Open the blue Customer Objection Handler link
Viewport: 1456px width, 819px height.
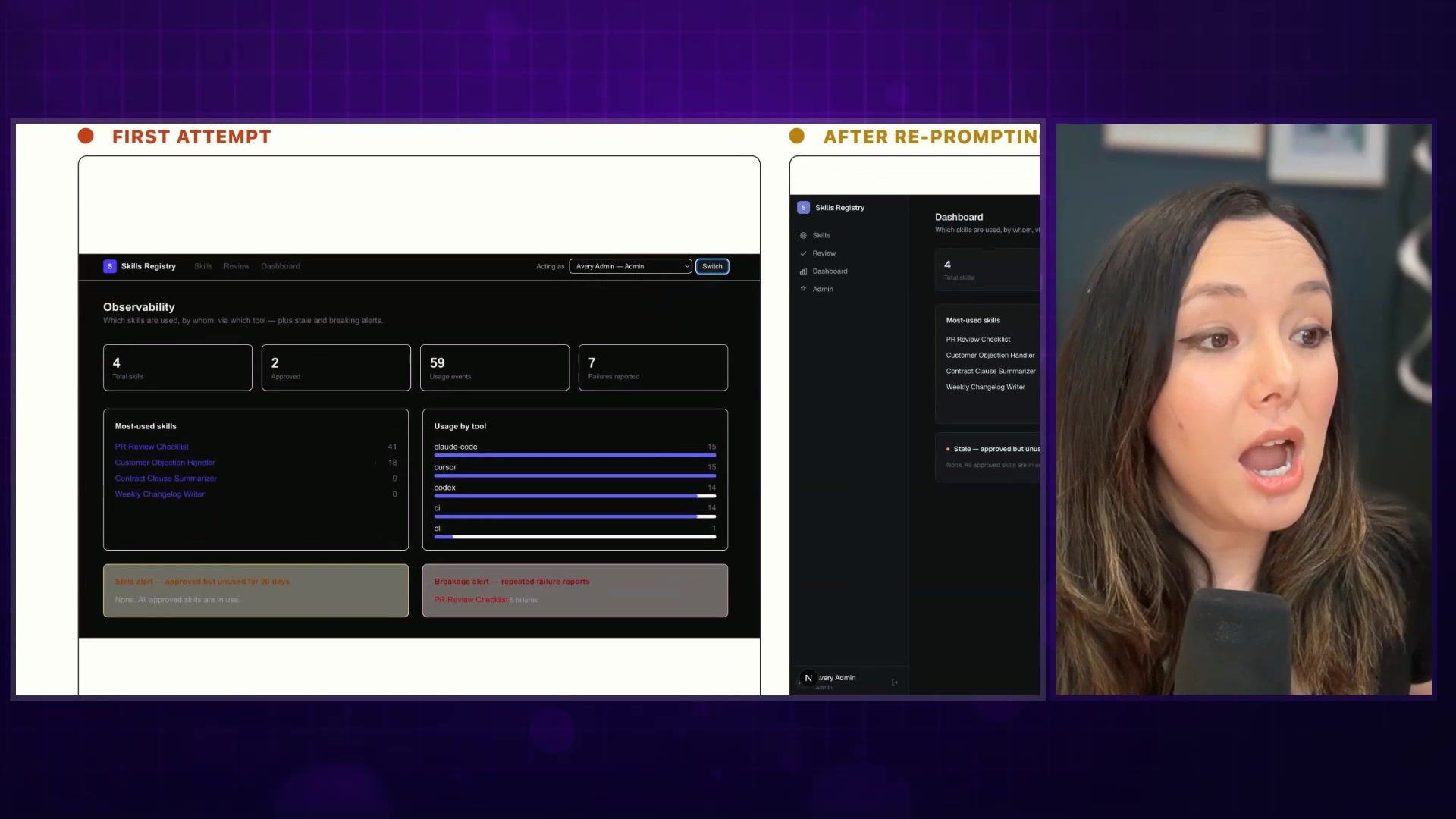point(165,463)
